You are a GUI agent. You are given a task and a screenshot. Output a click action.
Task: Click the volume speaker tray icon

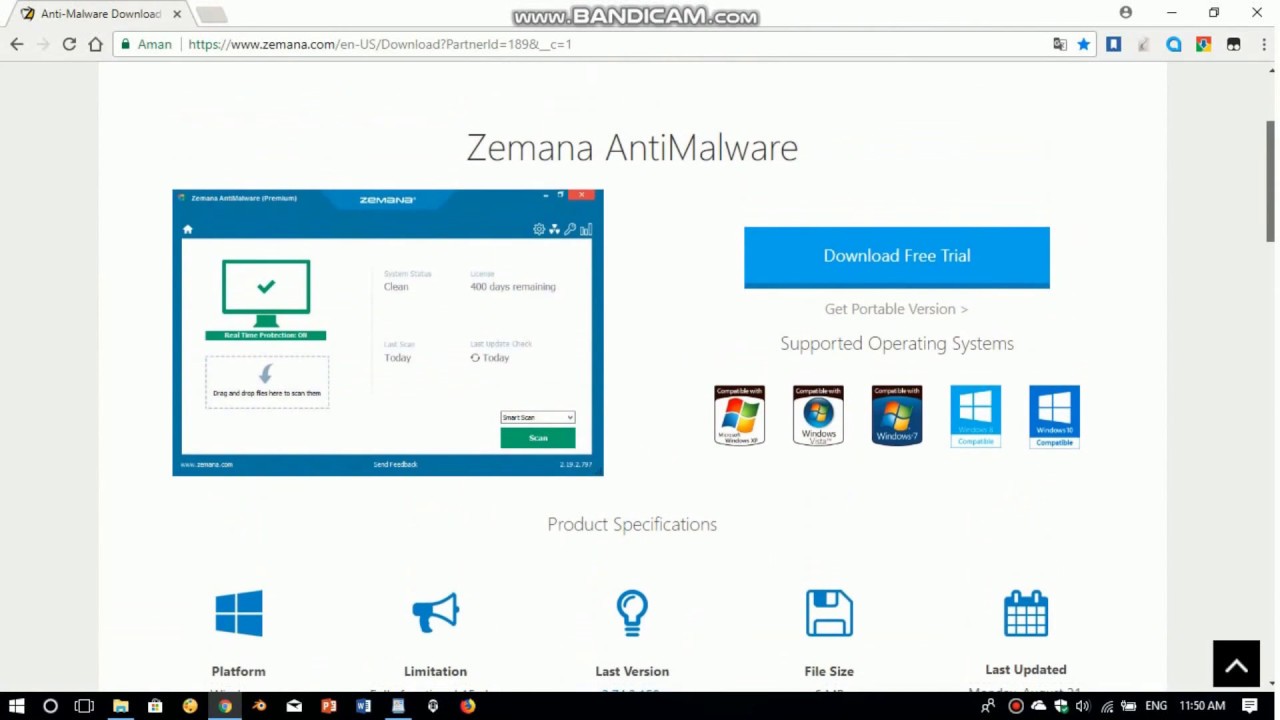(1082, 706)
